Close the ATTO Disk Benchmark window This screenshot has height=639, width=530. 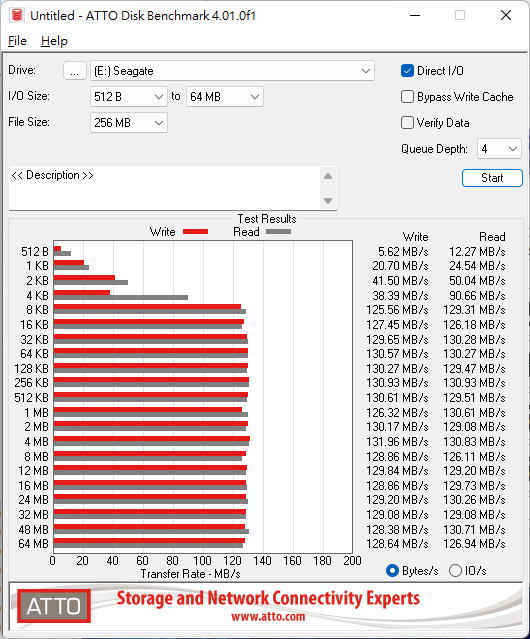pyautogui.click(x=506, y=15)
